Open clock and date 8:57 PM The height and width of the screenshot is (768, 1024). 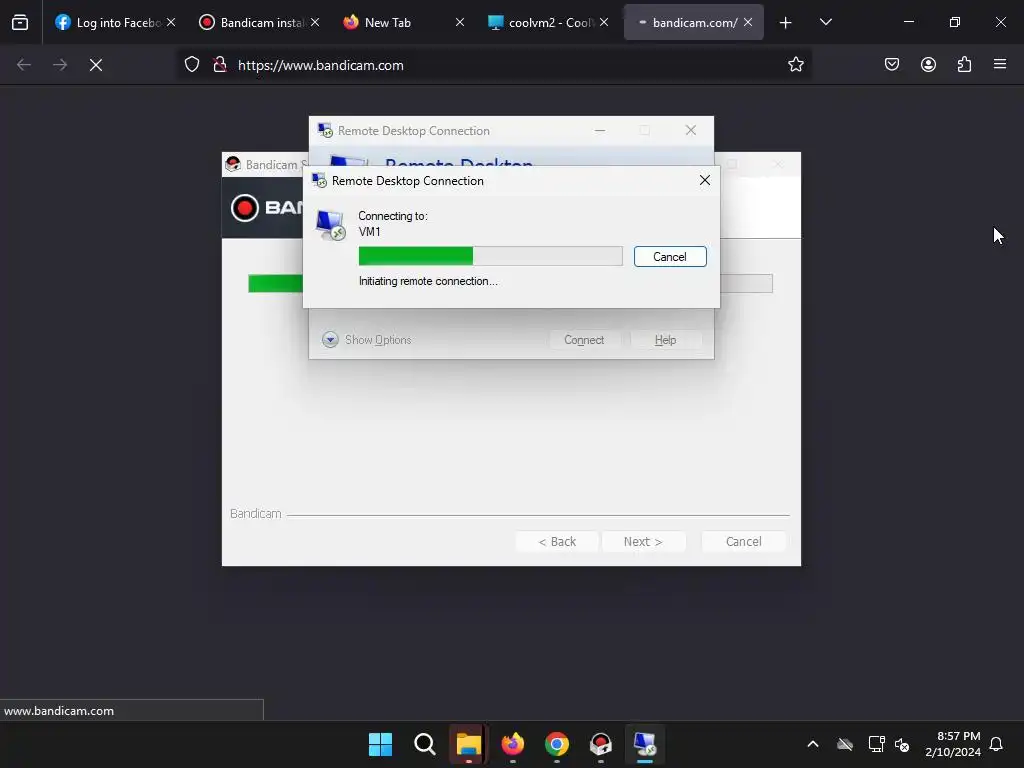[x=952, y=744]
